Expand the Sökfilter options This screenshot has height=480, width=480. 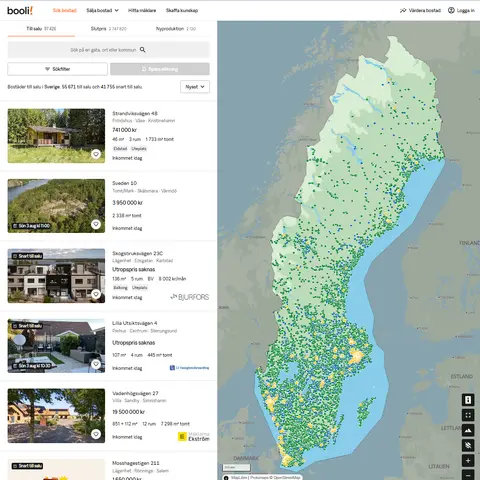pos(58,69)
